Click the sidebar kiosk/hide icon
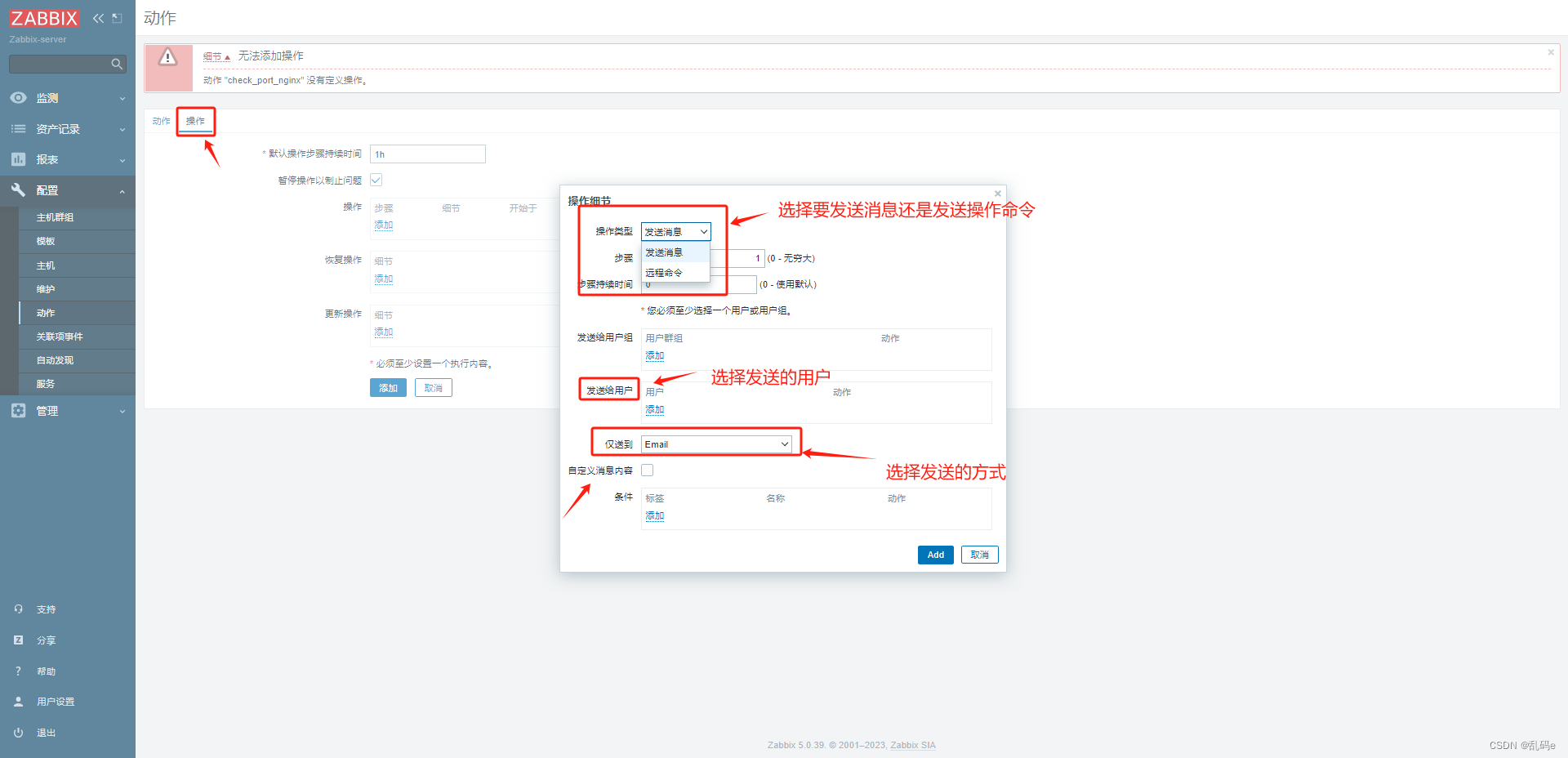This screenshot has height=758, width=1568. coord(118,18)
